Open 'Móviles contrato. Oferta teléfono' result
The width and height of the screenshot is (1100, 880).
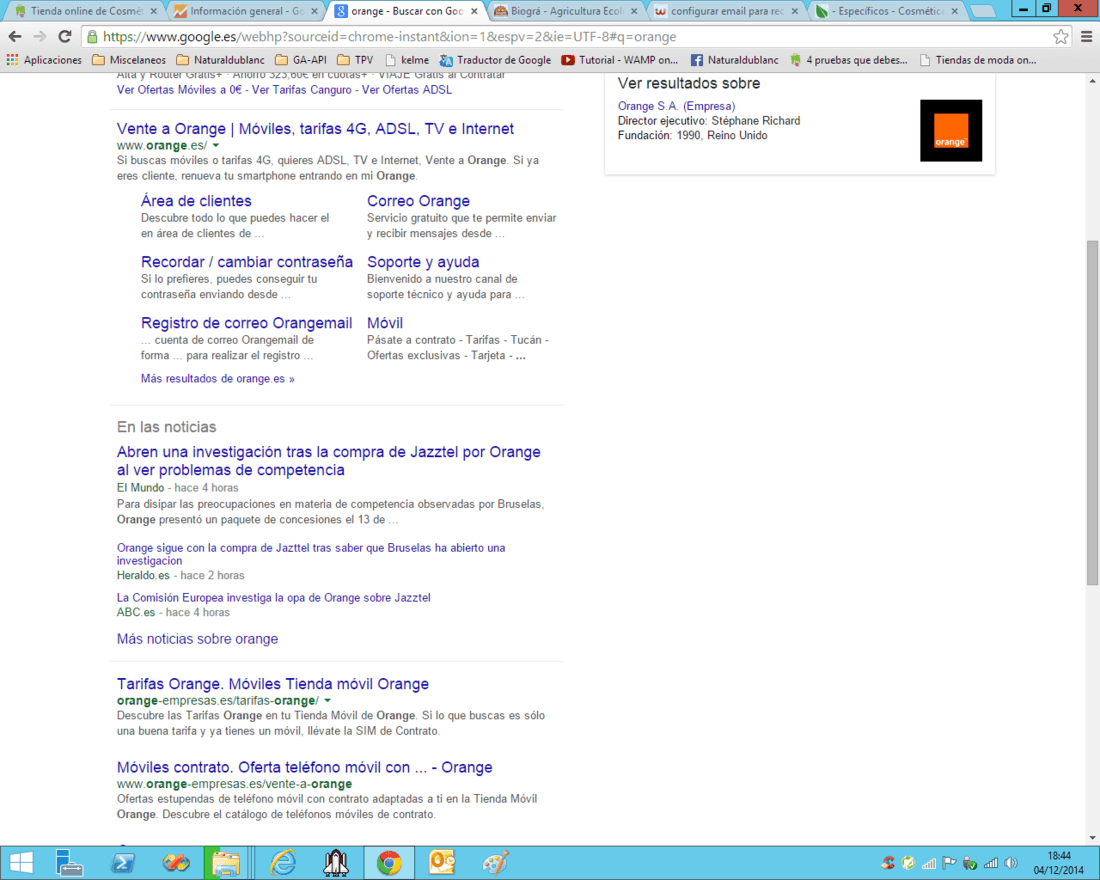pos(304,768)
